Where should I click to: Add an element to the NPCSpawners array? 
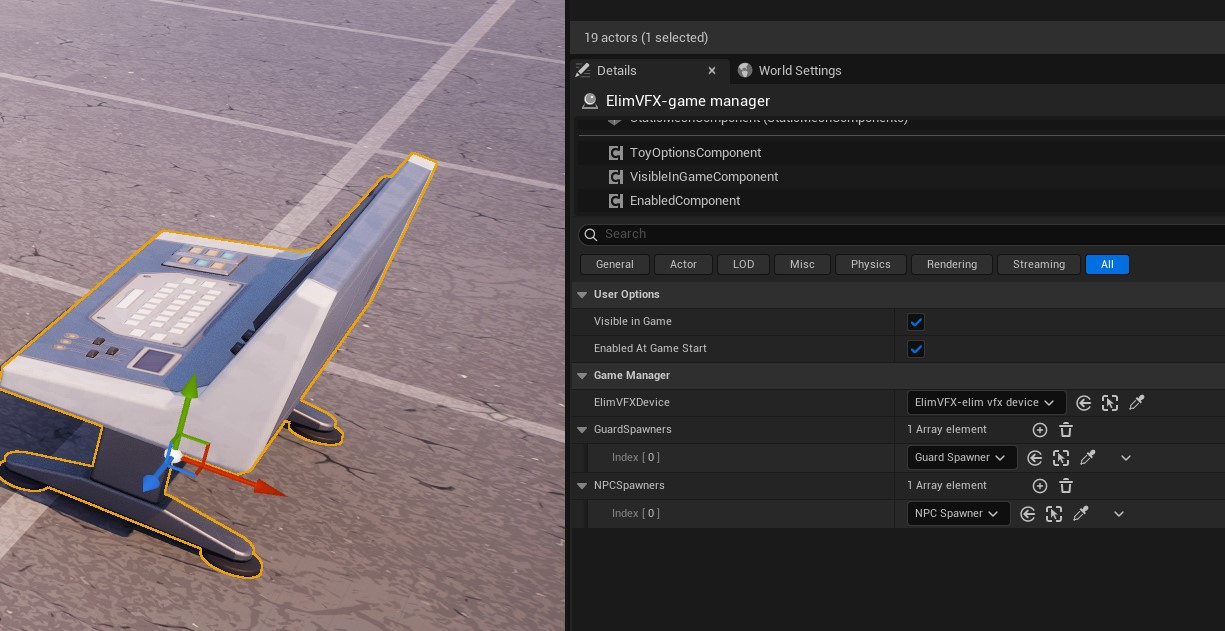pyautogui.click(x=1039, y=486)
